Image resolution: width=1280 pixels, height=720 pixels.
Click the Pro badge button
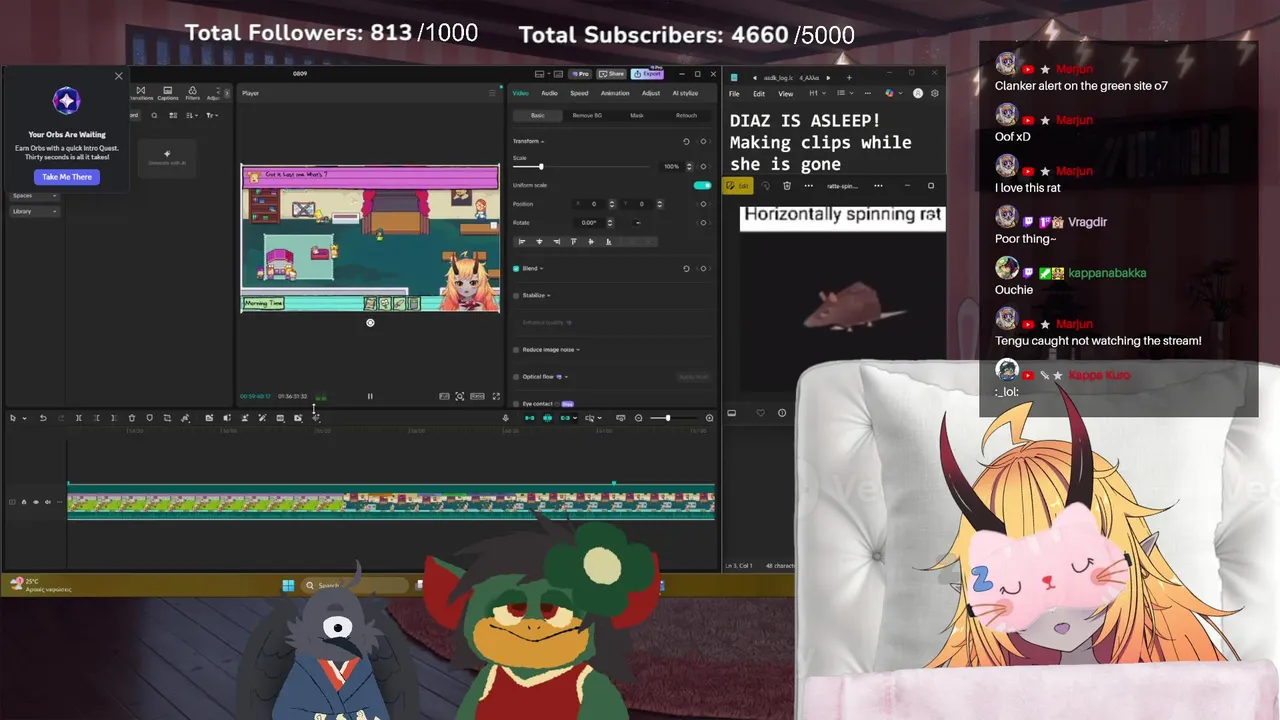(580, 74)
